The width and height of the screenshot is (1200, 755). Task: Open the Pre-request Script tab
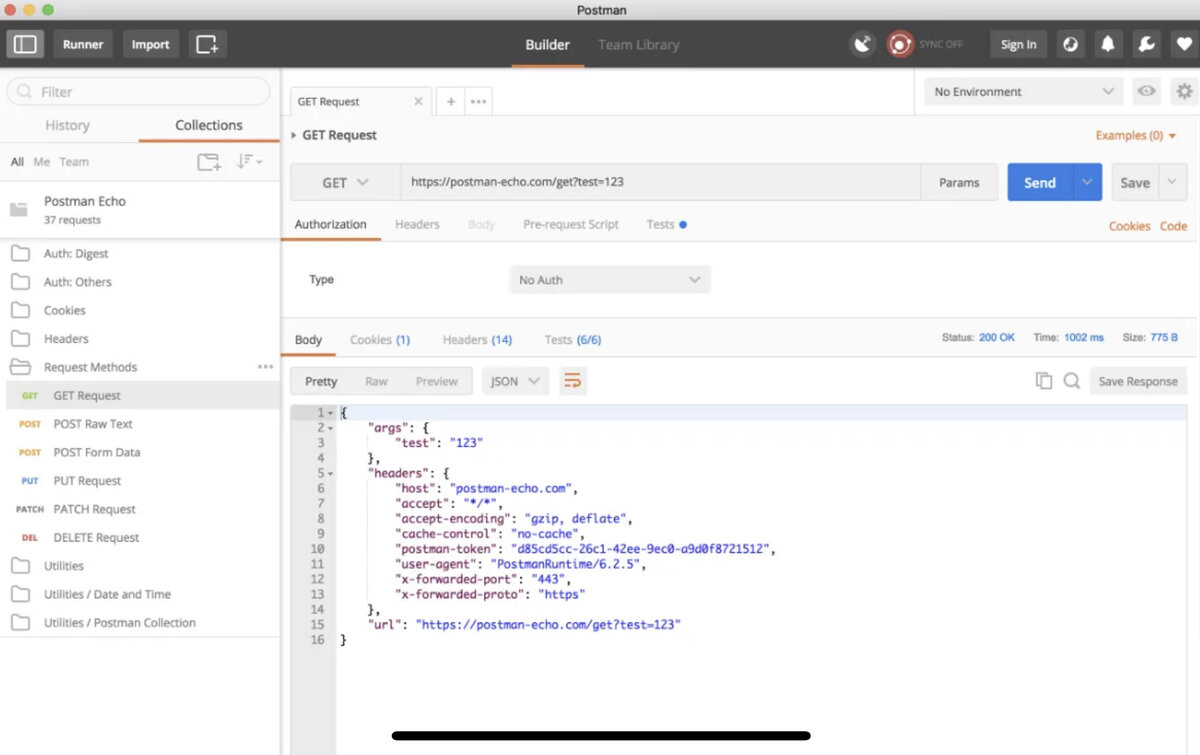571,224
